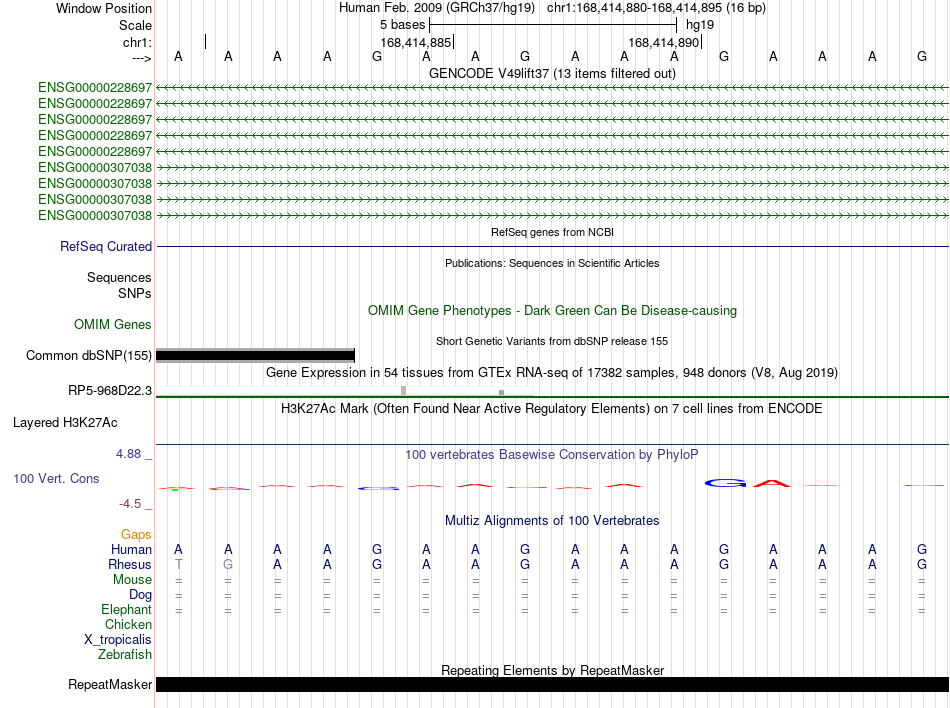Click the Dog alignment row label
Viewport: 950px width, 708px height.
(x=140, y=595)
